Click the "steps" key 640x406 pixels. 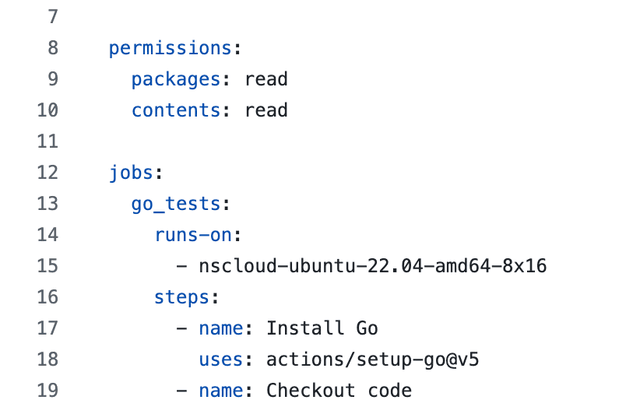[x=182, y=297]
